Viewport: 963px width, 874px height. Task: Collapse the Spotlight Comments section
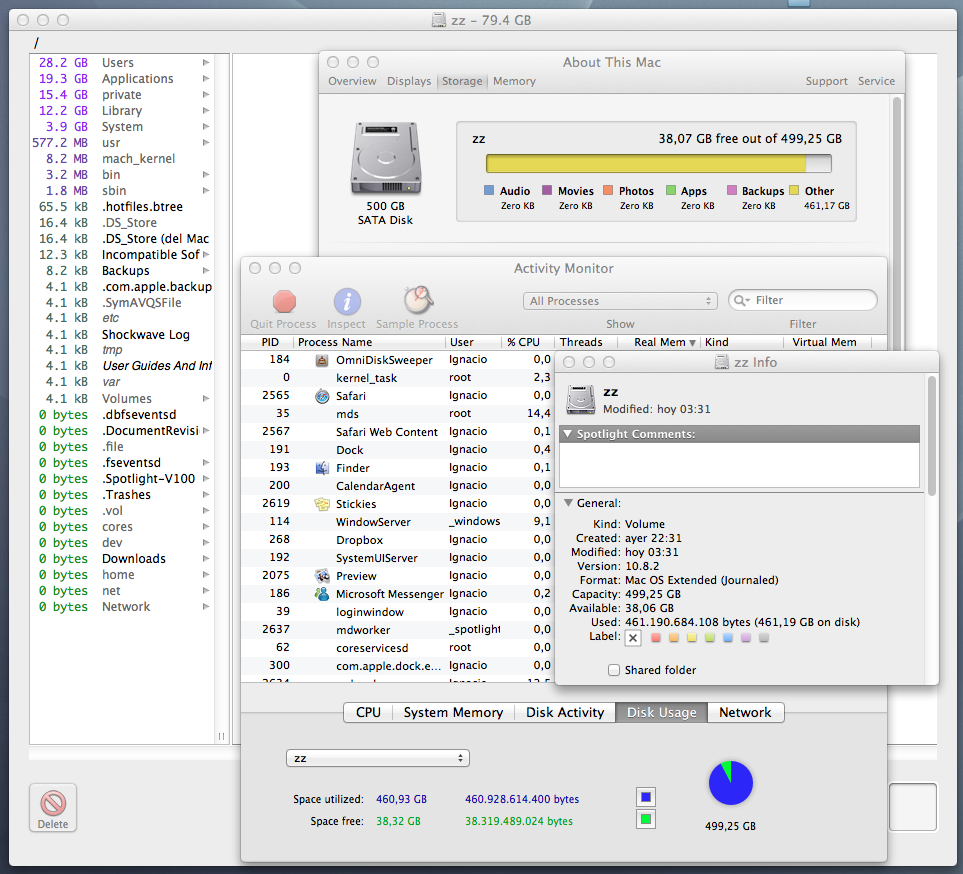point(568,434)
